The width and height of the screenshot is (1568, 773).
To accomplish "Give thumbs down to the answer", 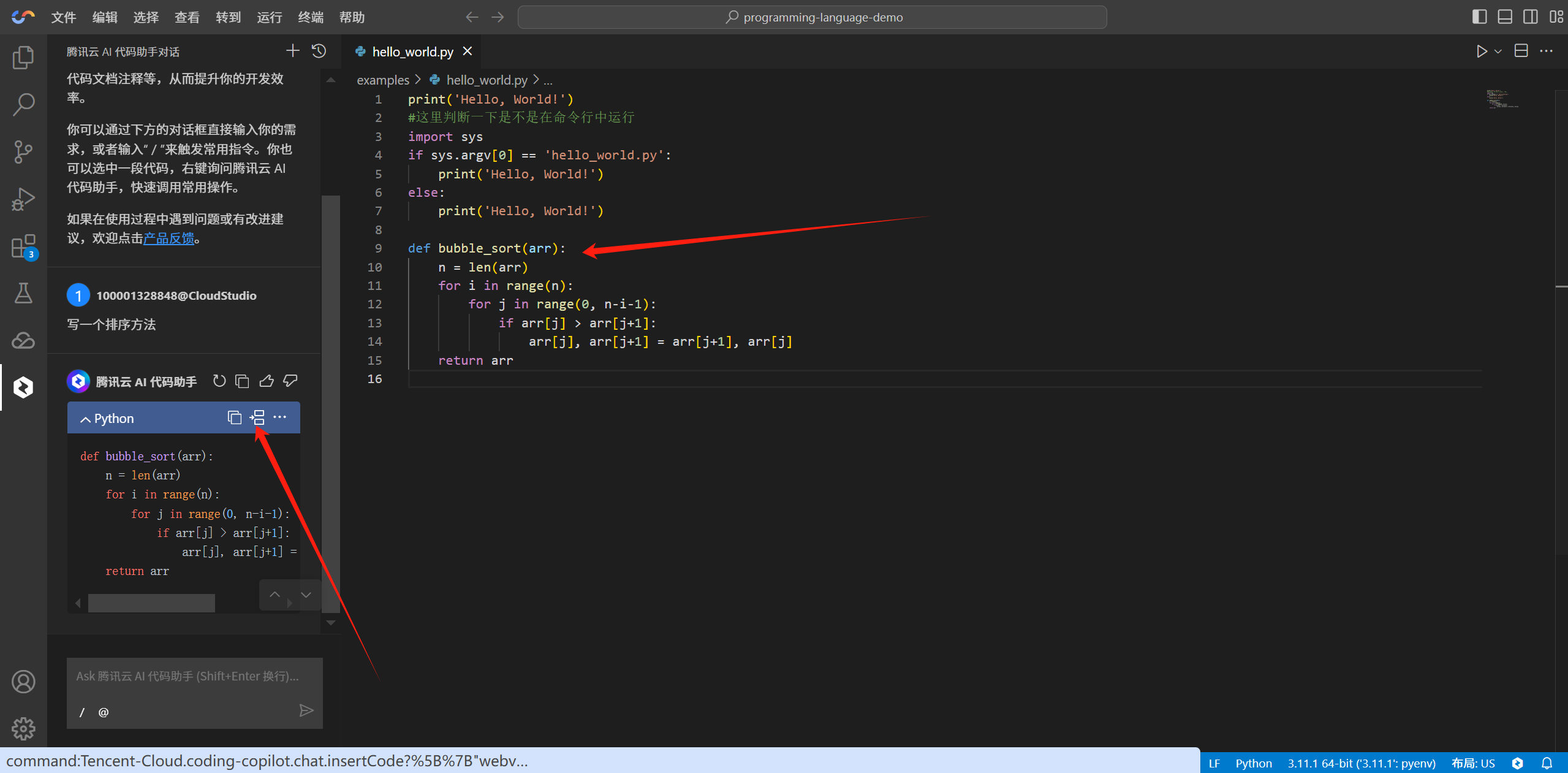I will click(x=290, y=381).
